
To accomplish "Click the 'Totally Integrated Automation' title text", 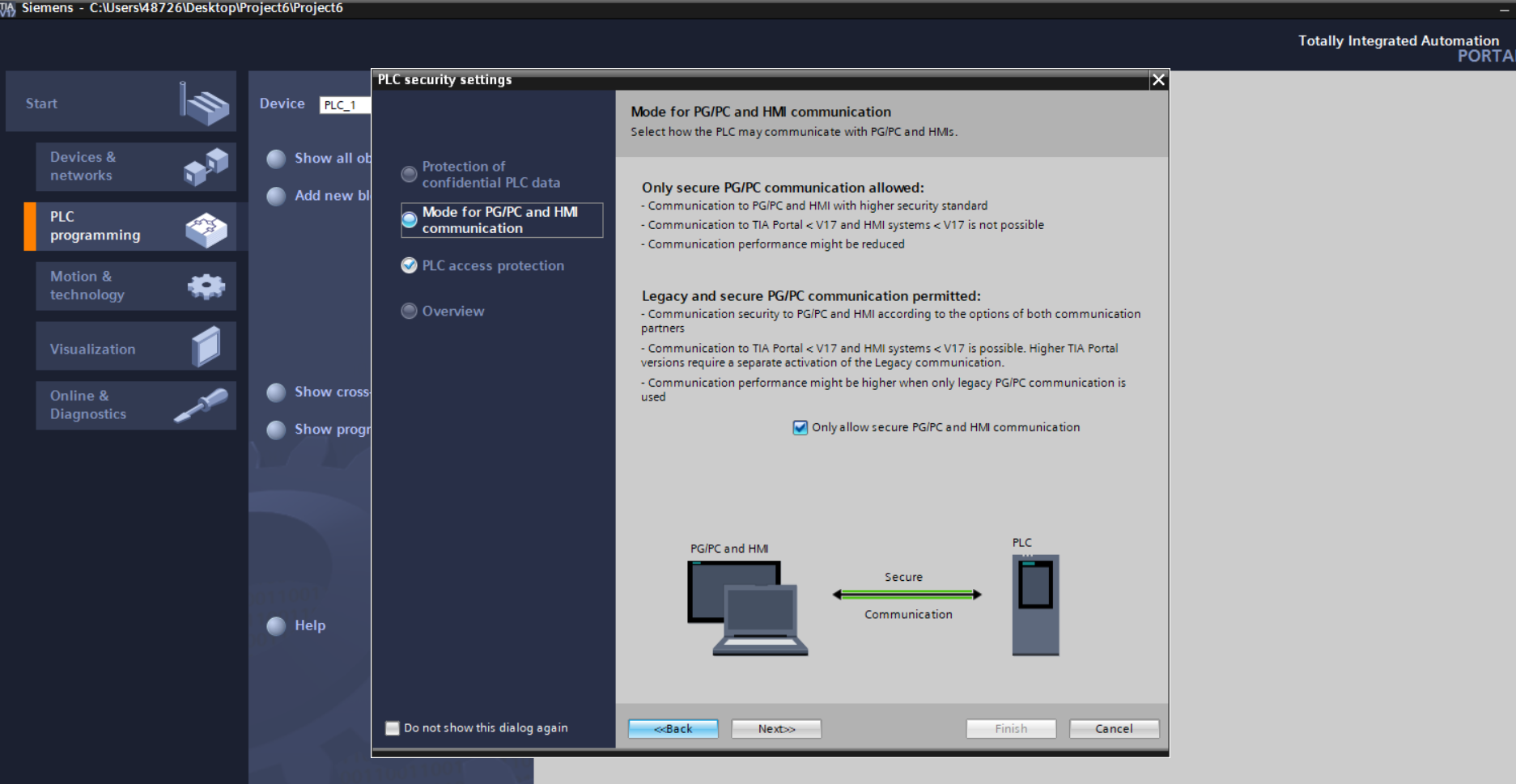I will [x=1399, y=40].
